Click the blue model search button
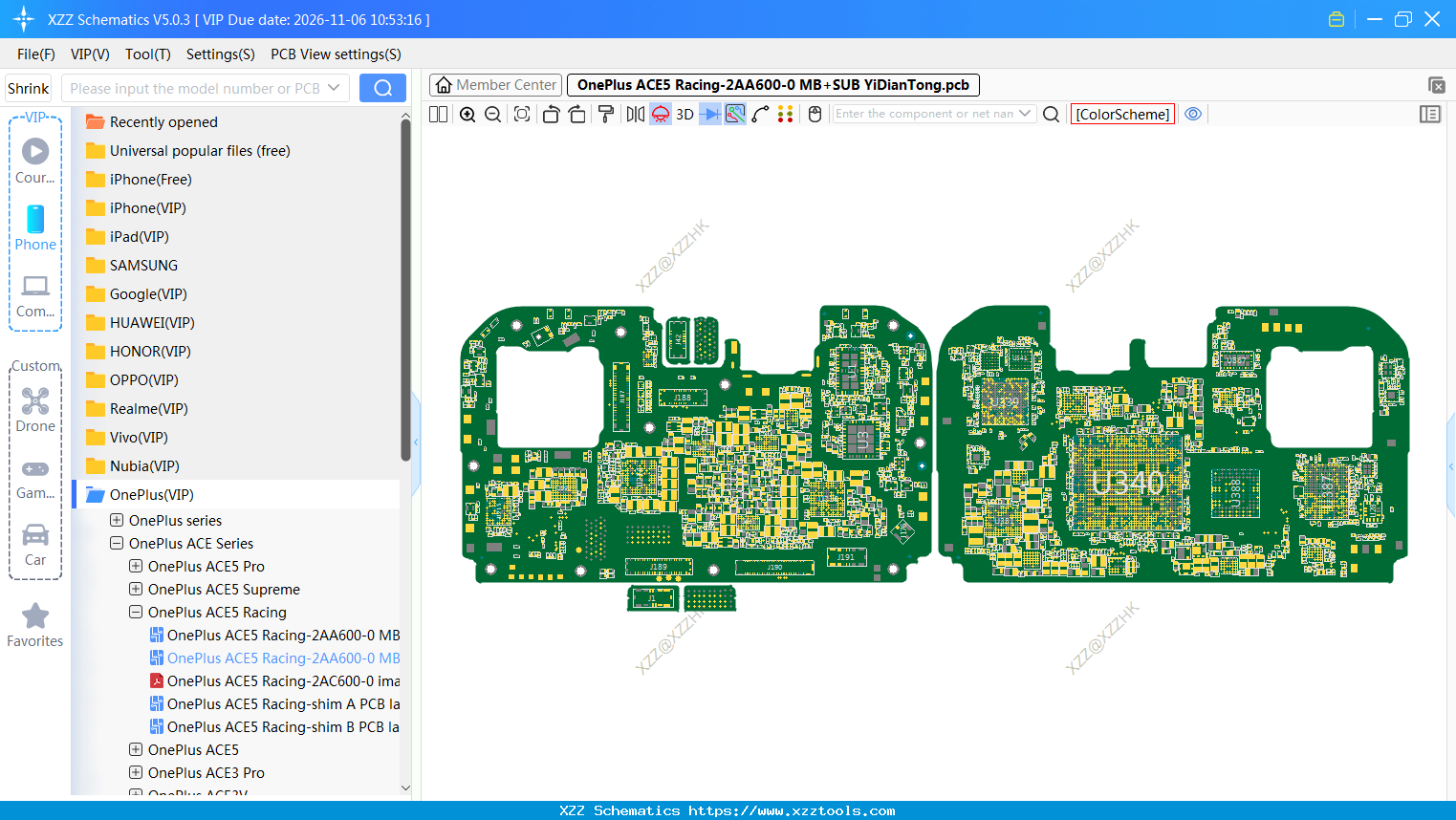 [382, 89]
